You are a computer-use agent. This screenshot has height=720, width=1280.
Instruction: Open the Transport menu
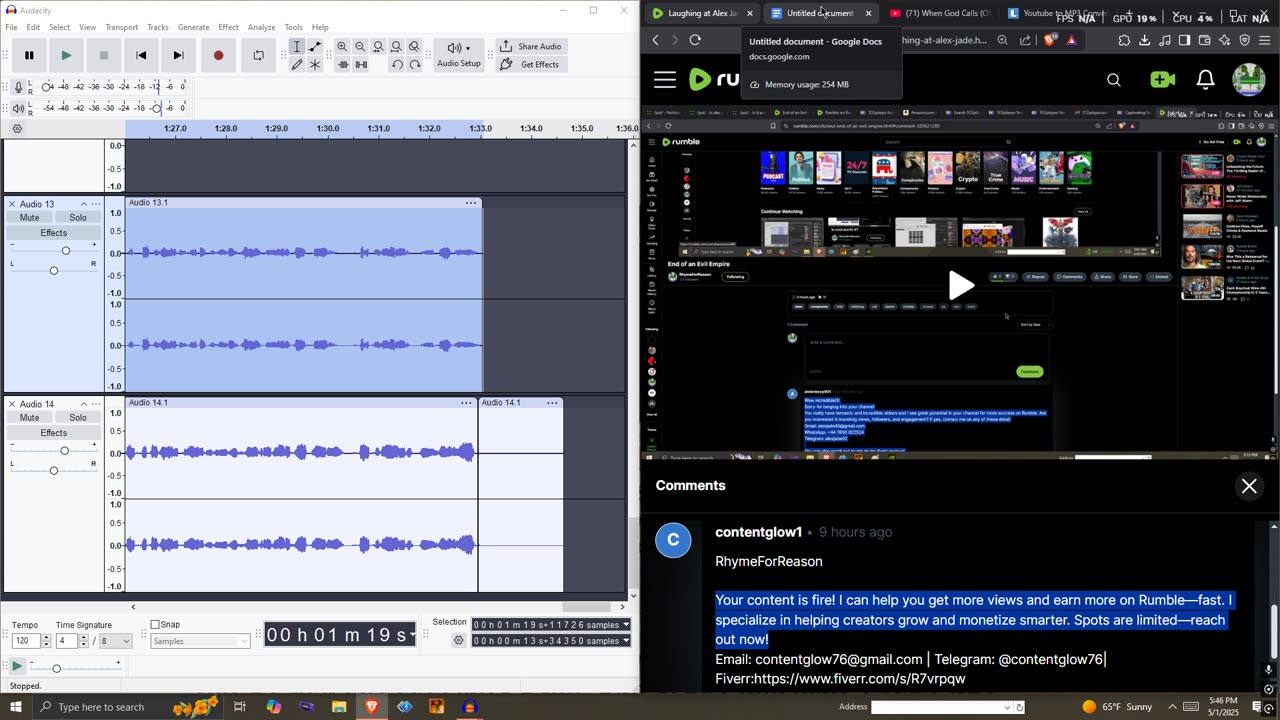click(x=122, y=27)
